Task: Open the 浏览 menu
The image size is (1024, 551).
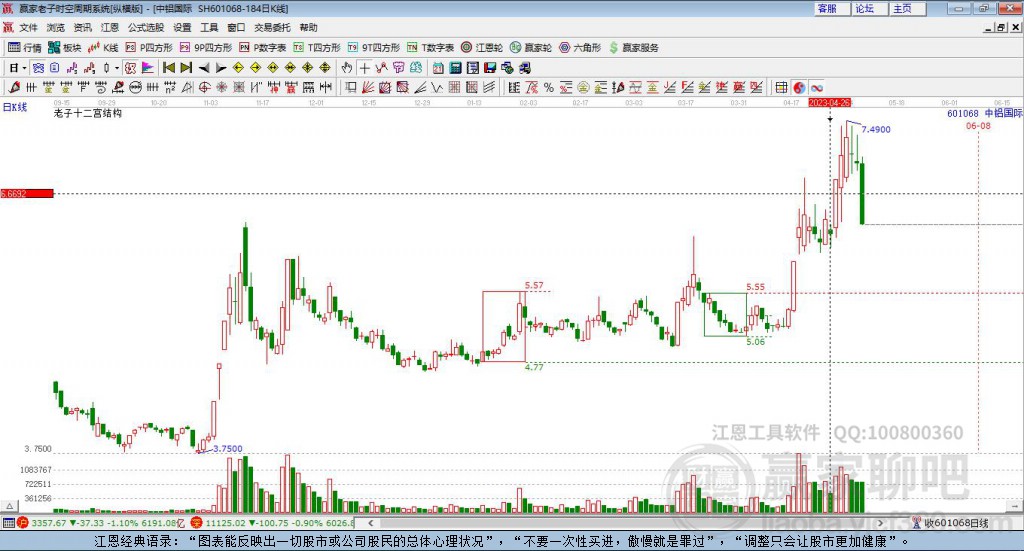Action: pos(56,27)
